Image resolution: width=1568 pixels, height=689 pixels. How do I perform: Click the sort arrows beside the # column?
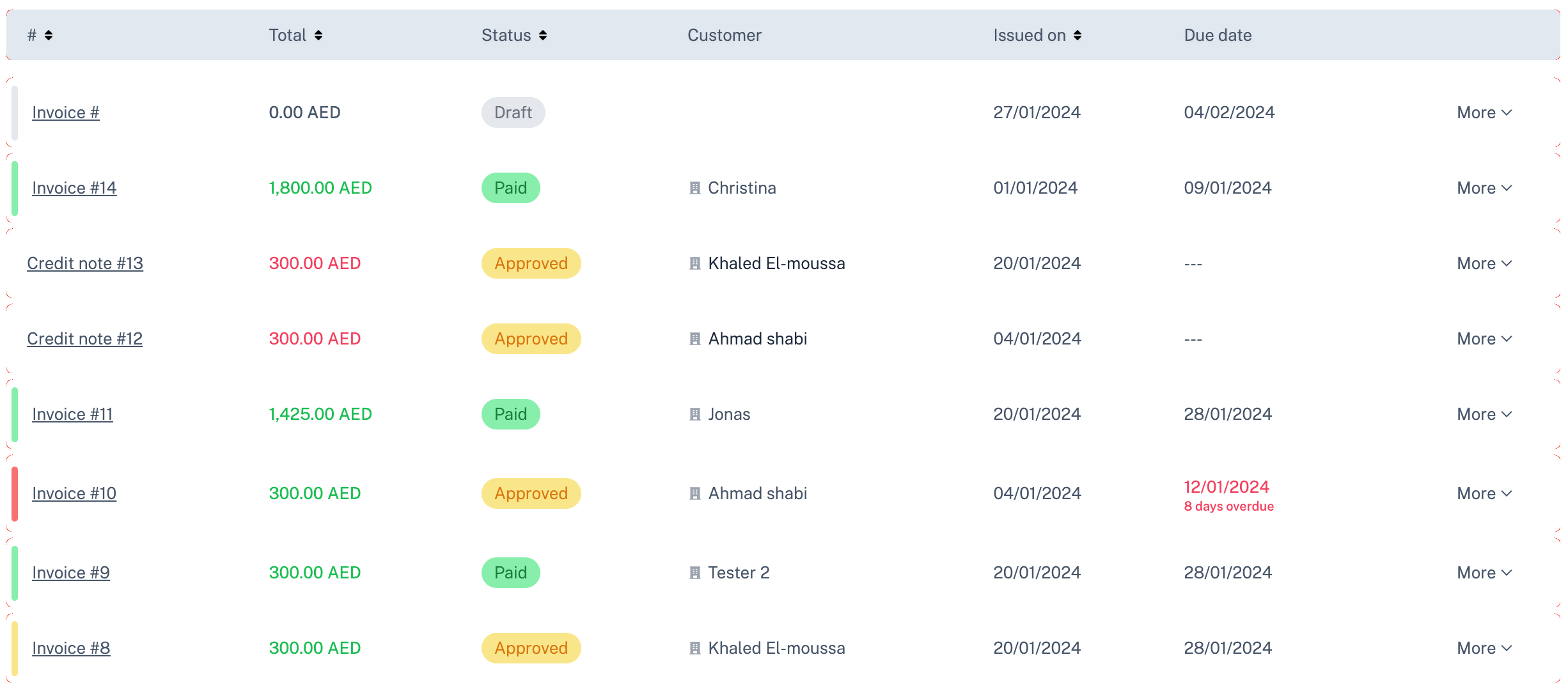point(49,35)
